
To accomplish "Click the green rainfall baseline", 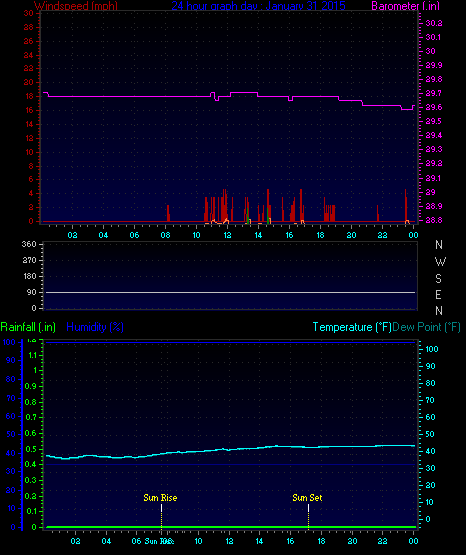I will (231, 527).
